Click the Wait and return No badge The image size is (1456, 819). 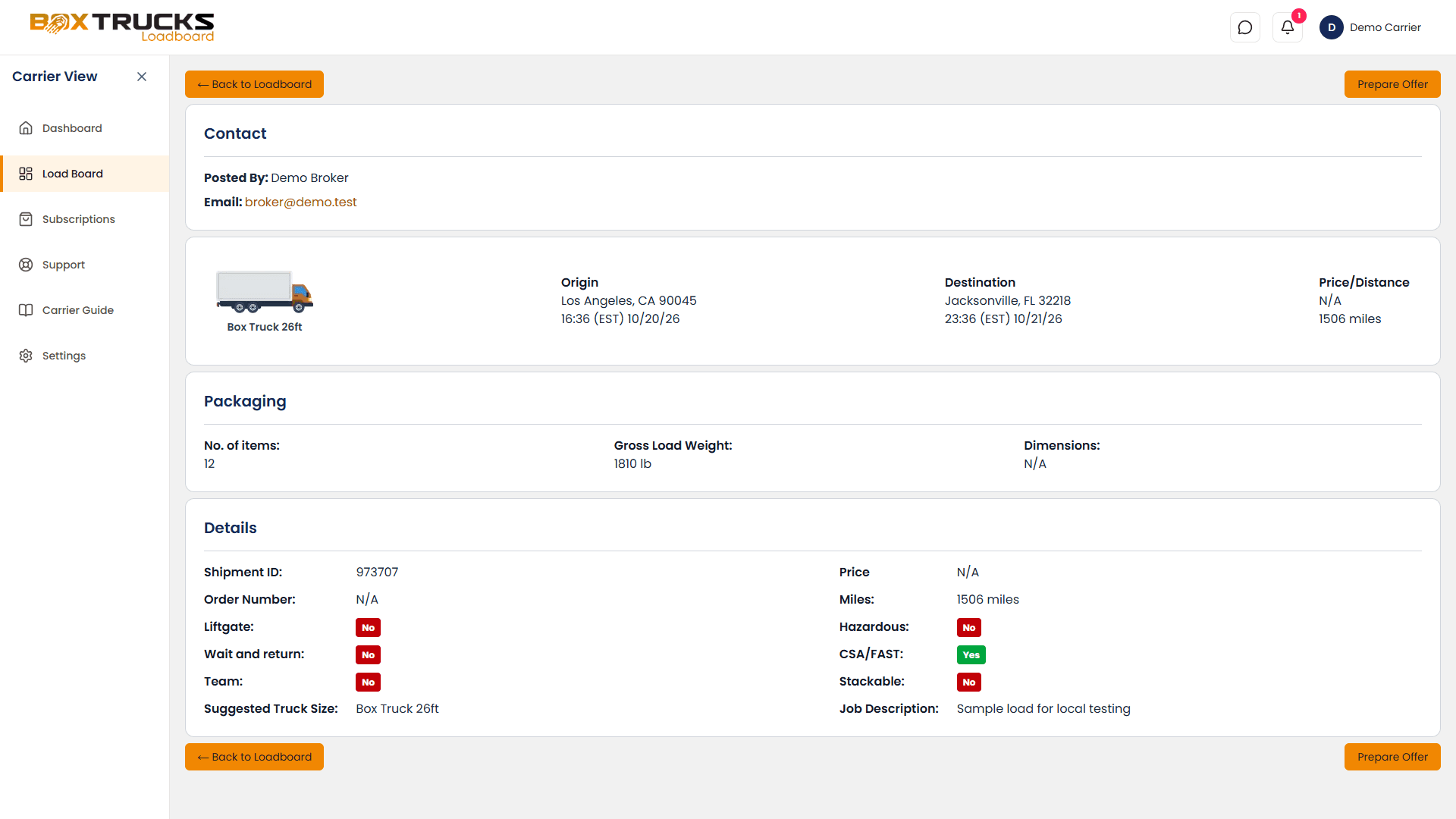click(368, 654)
